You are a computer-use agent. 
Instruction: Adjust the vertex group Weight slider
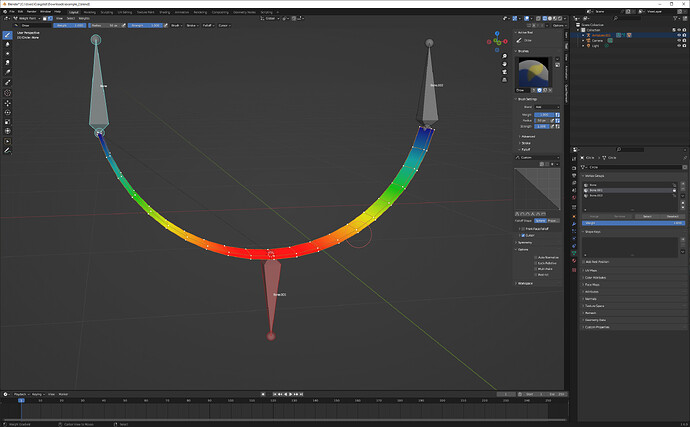point(634,223)
